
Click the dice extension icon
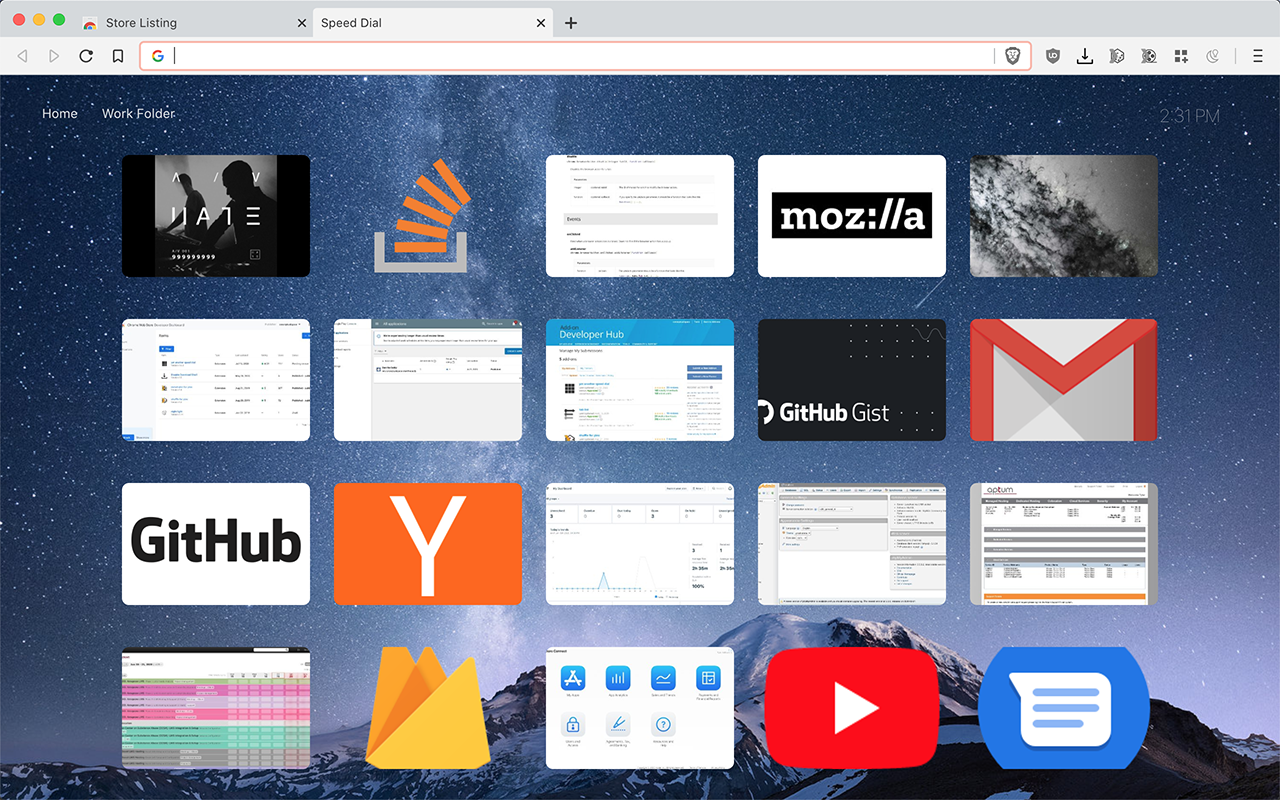coord(1117,56)
